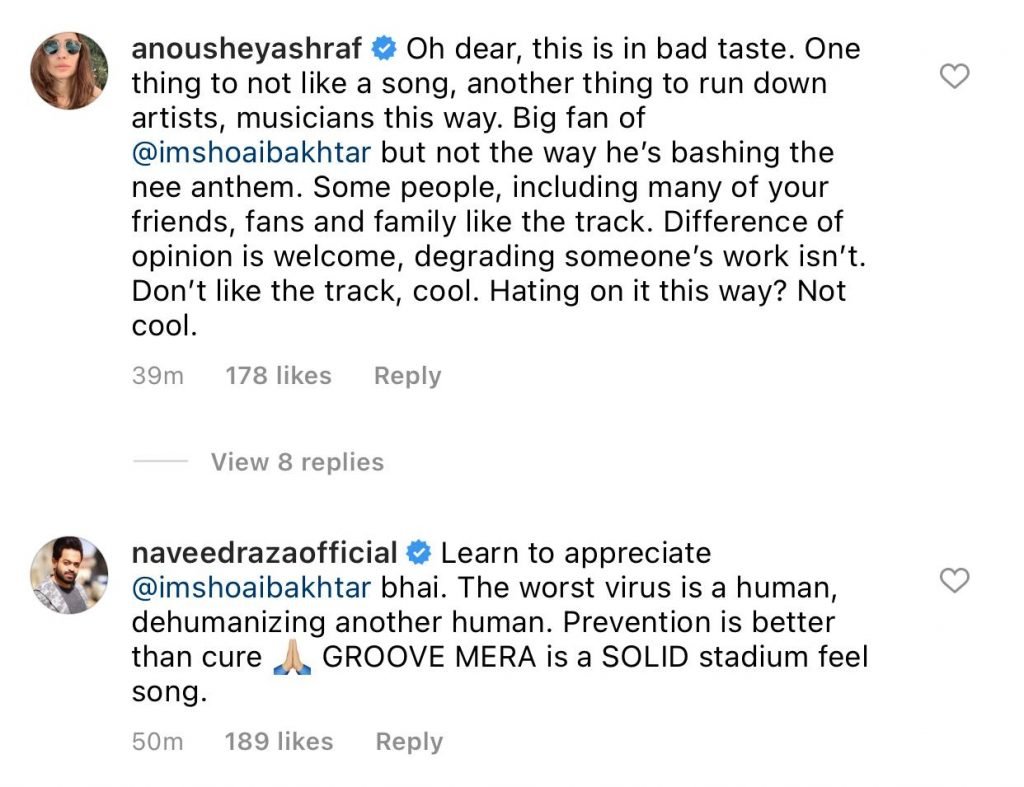Like anousheyashraf's comment with the heart
Viewport: 1024px width, 787px height.
tap(957, 75)
